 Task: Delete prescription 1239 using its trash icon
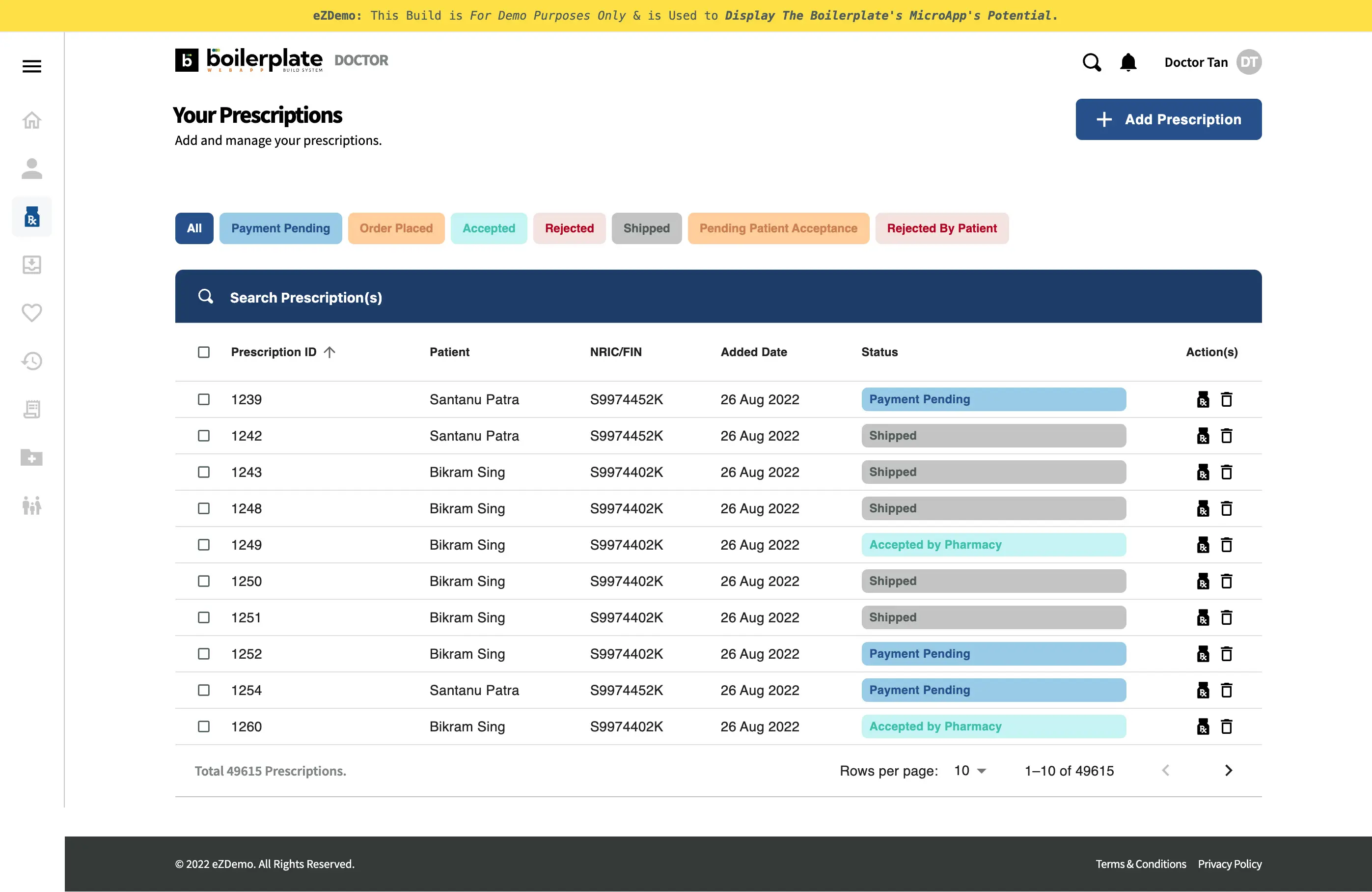pos(1227,399)
